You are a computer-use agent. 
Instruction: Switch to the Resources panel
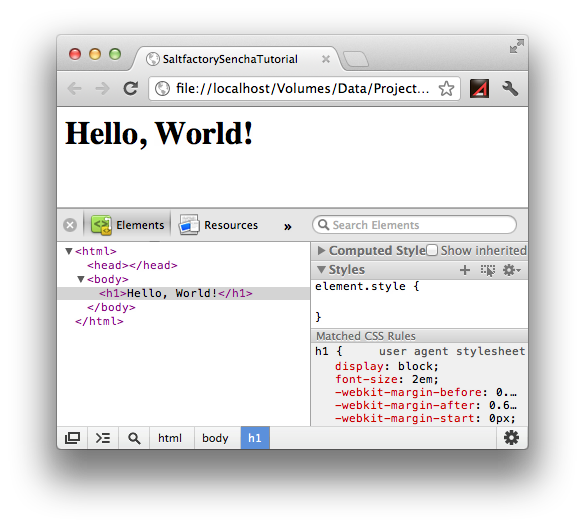pos(219,225)
